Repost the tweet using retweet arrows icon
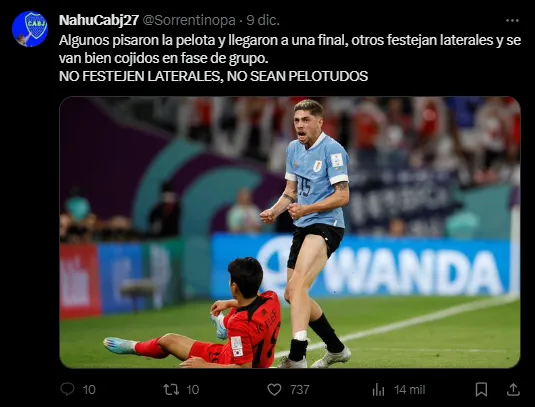The image size is (535, 407). pyautogui.click(x=171, y=389)
